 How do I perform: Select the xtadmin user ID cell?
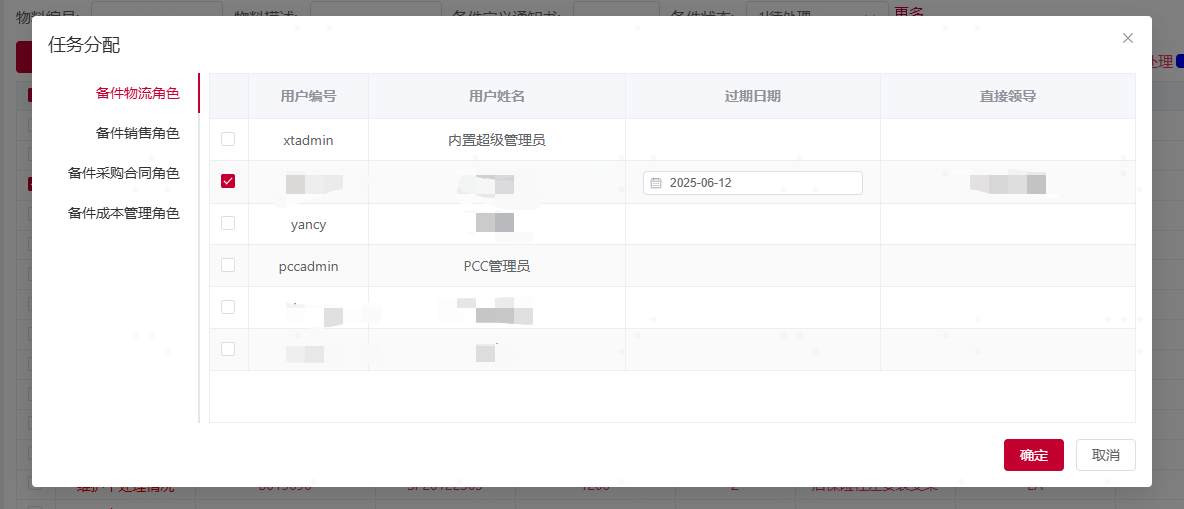click(308, 140)
